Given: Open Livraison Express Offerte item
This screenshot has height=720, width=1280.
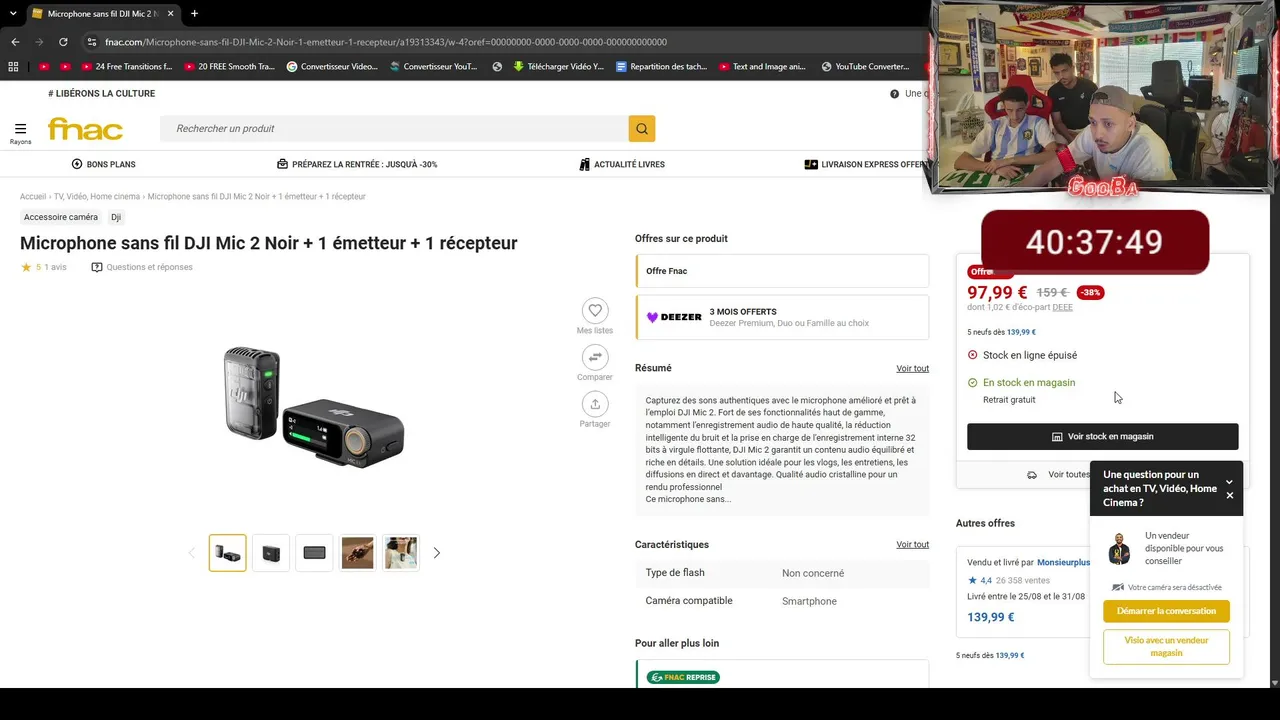Looking at the screenshot, I should click(x=867, y=164).
